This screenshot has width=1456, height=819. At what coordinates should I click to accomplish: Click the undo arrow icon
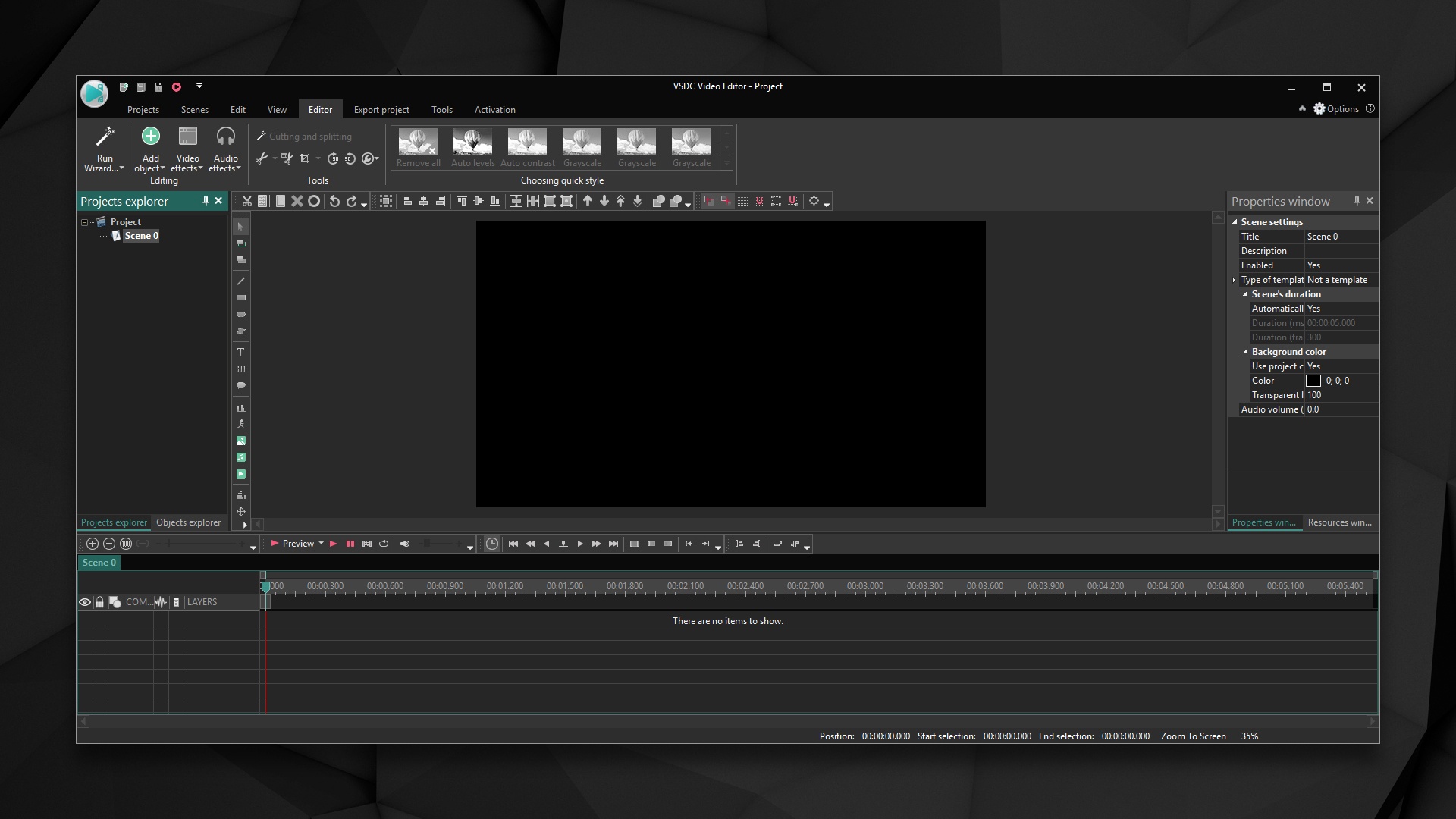coord(334,201)
